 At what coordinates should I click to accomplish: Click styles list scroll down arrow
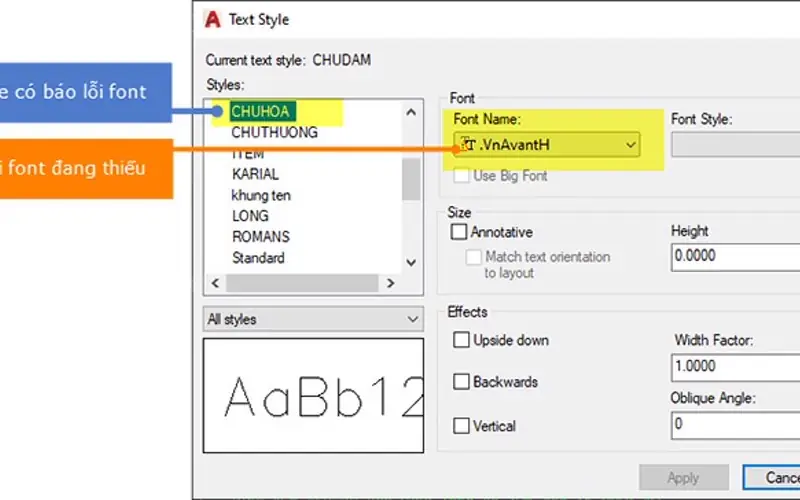[411, 263]
